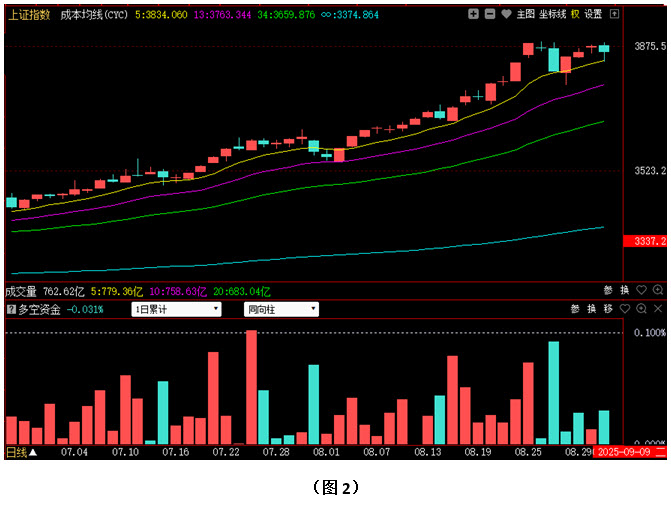Click the magenta 13:3763.344 value

point(223,15)
